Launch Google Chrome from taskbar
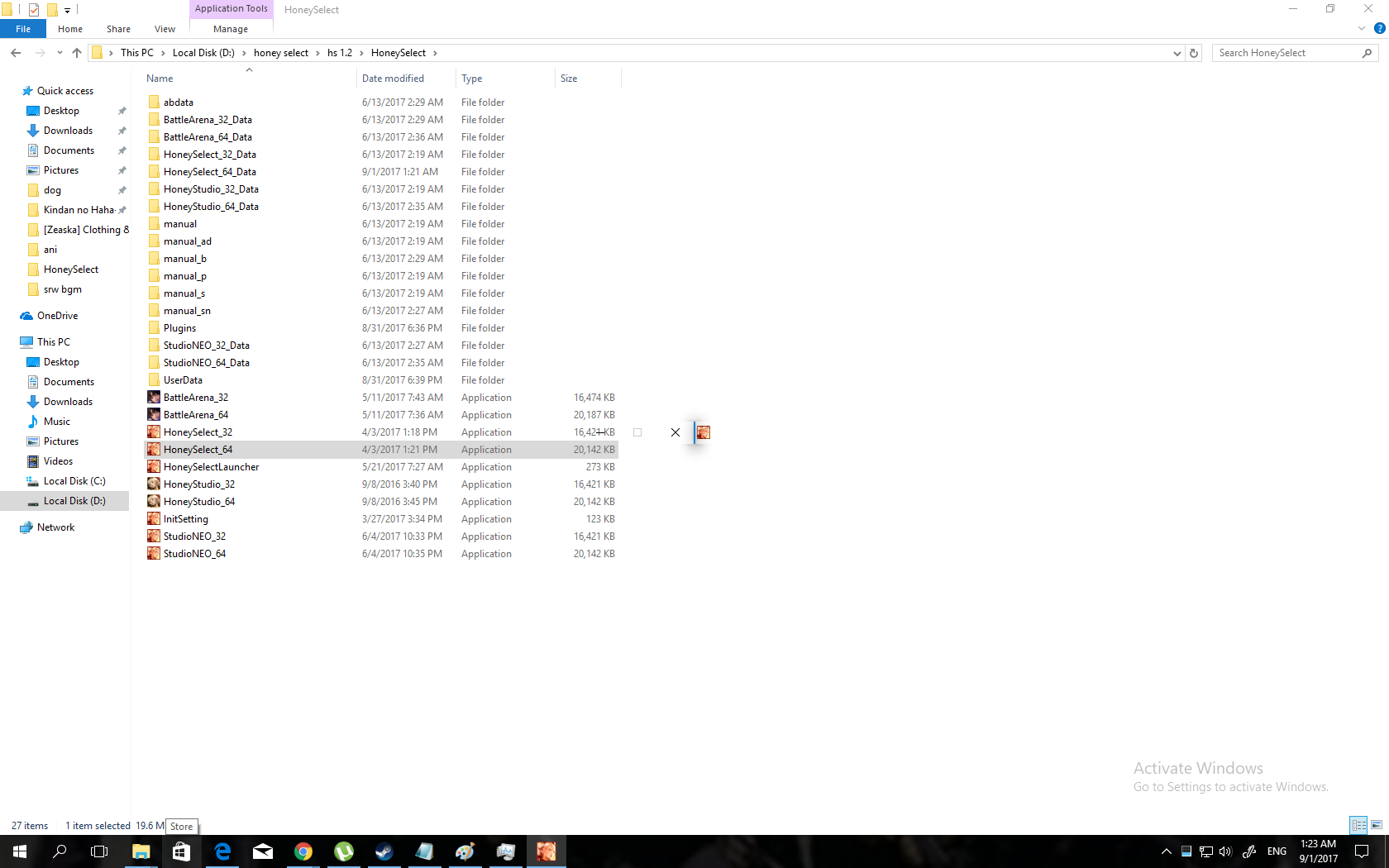Viewport: 1389px width, 868px height. pyautogui.click(x=303, y=851)
